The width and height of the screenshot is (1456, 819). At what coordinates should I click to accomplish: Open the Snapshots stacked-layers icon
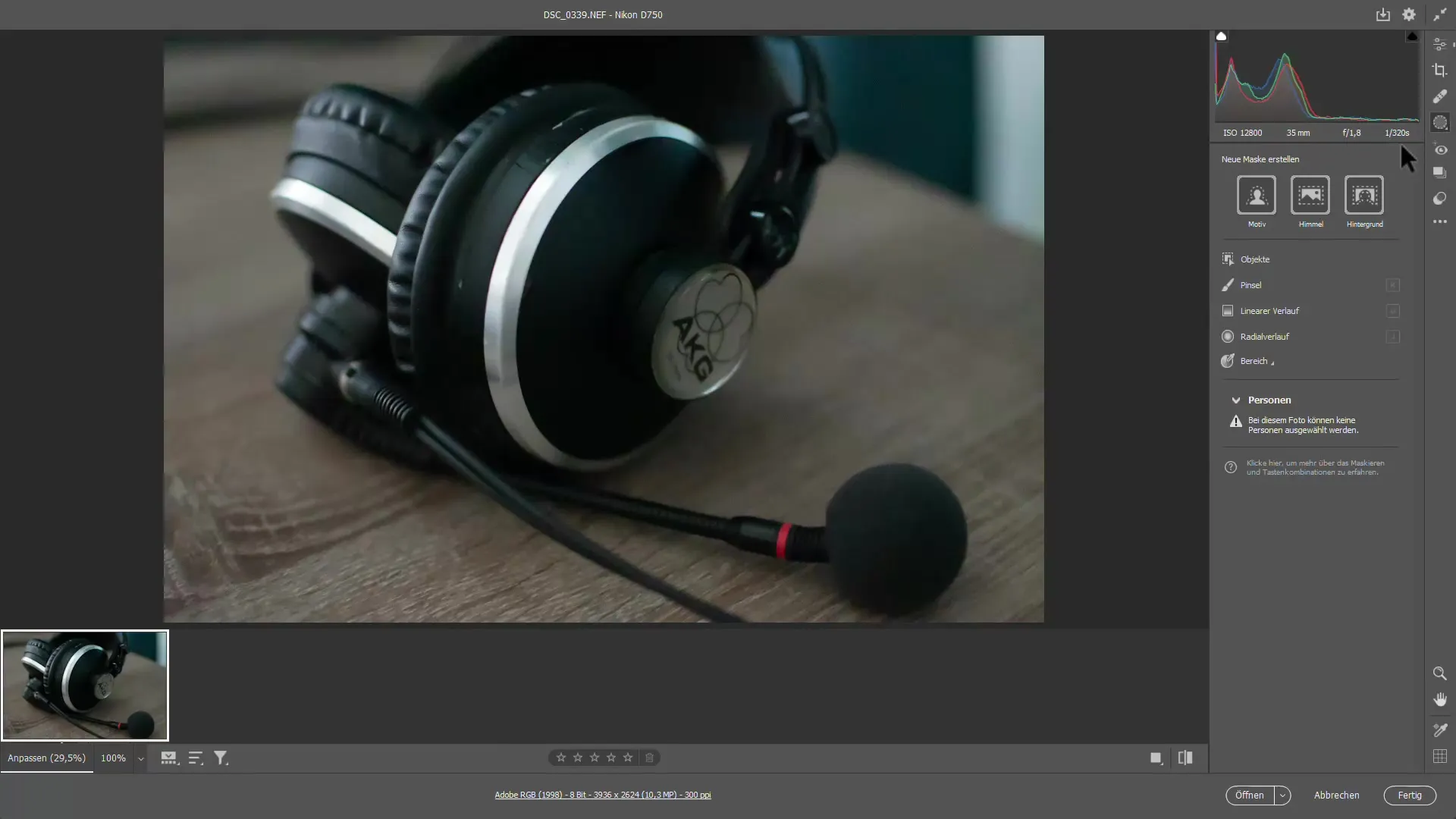1439,173
